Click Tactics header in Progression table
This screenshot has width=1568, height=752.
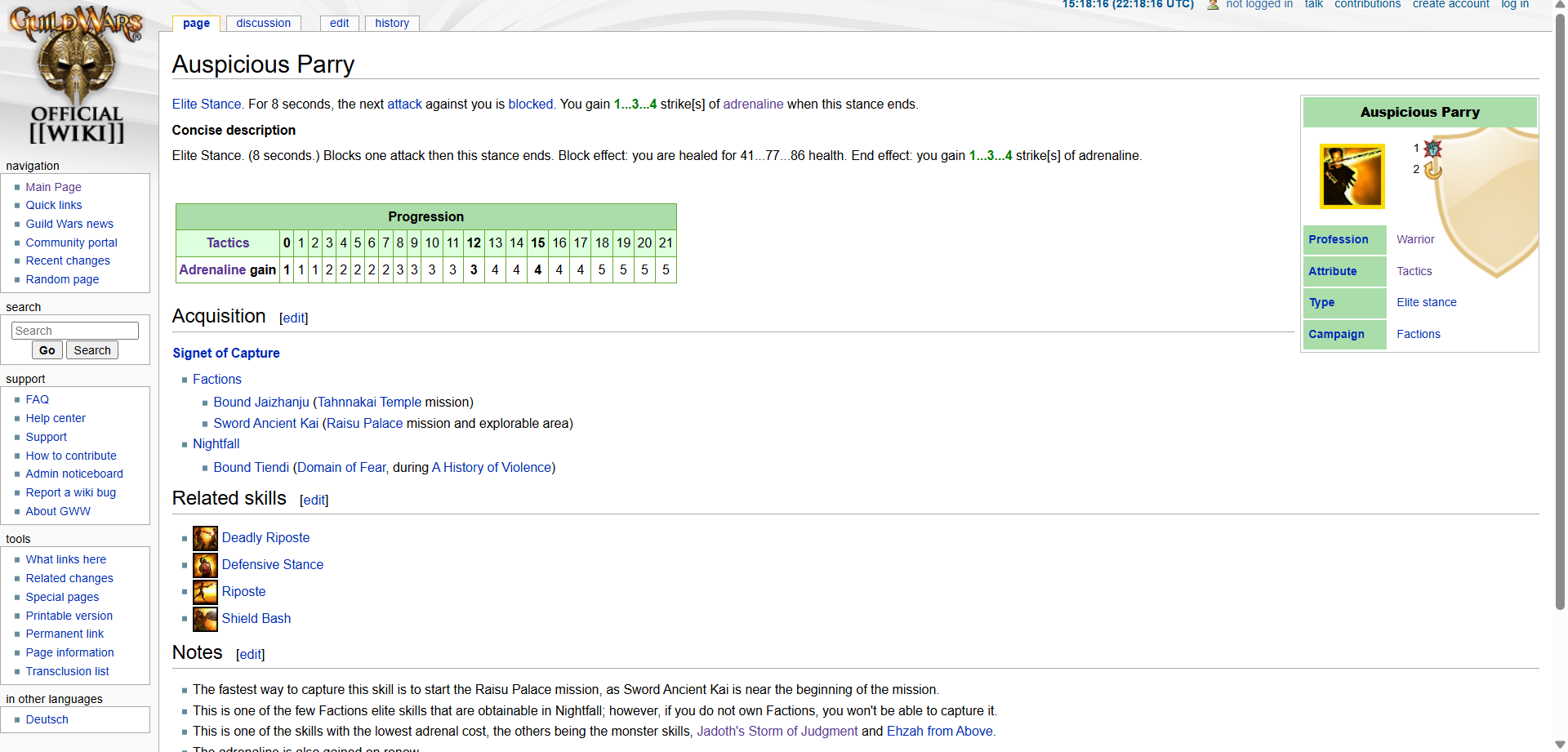228,243
